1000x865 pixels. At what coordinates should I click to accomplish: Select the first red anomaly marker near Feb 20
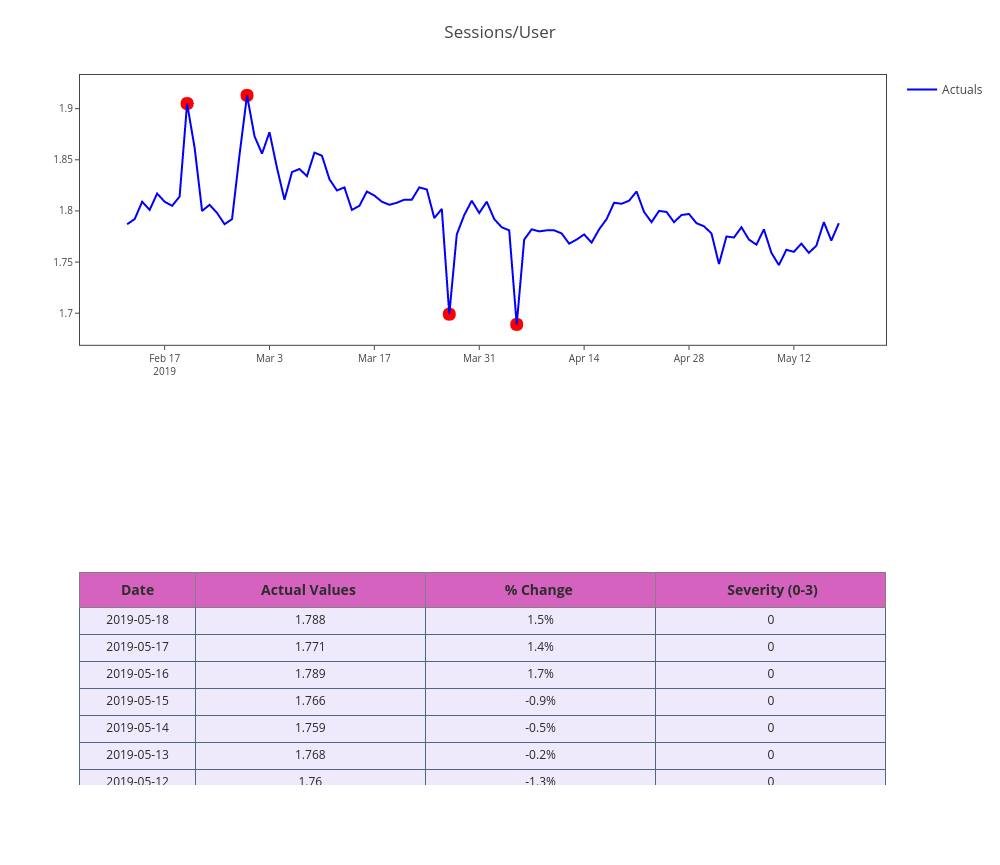187,104
